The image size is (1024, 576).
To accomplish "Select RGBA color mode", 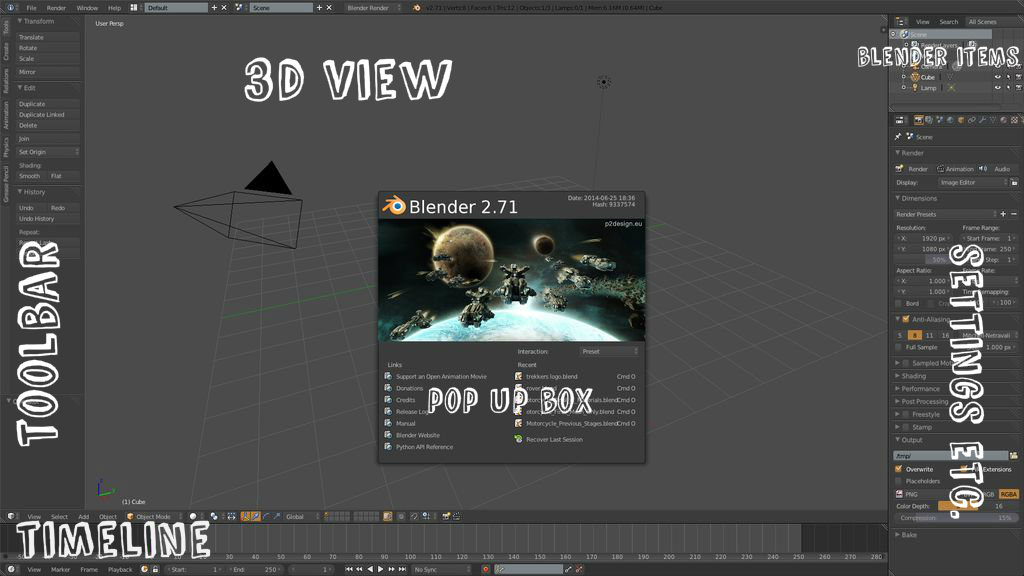I will [1008, 494].
